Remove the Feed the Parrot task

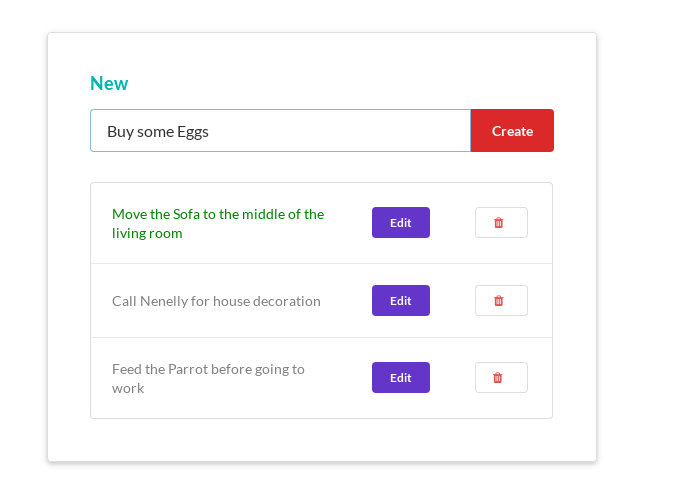500,378
